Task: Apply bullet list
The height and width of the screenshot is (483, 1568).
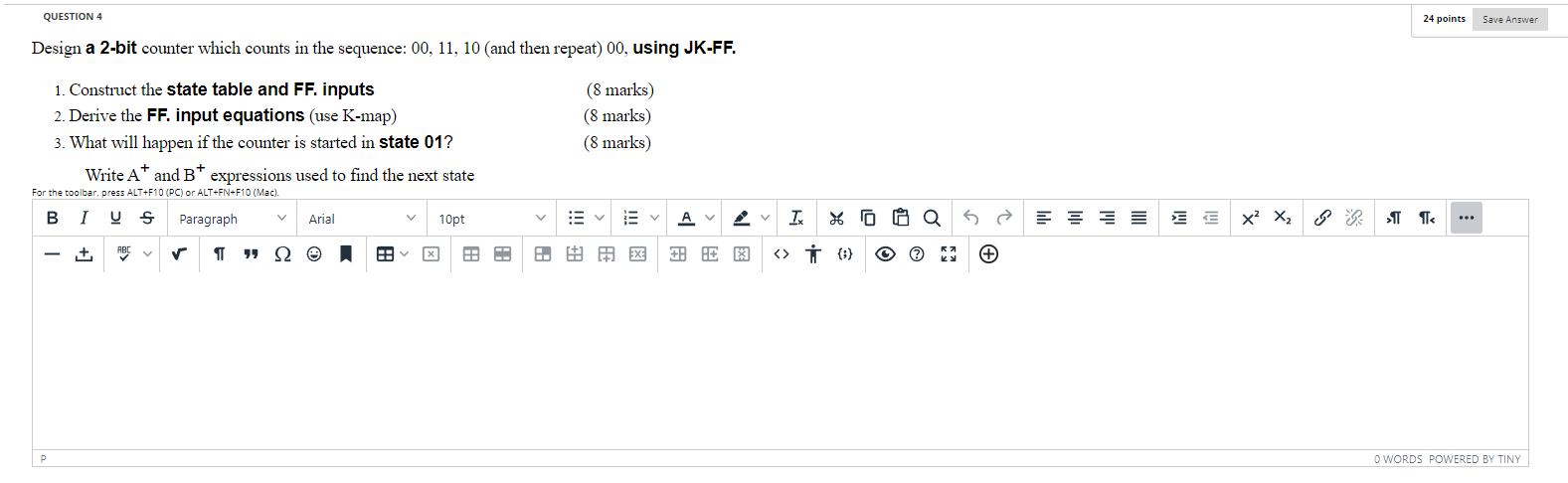Action: pos(576,218)
